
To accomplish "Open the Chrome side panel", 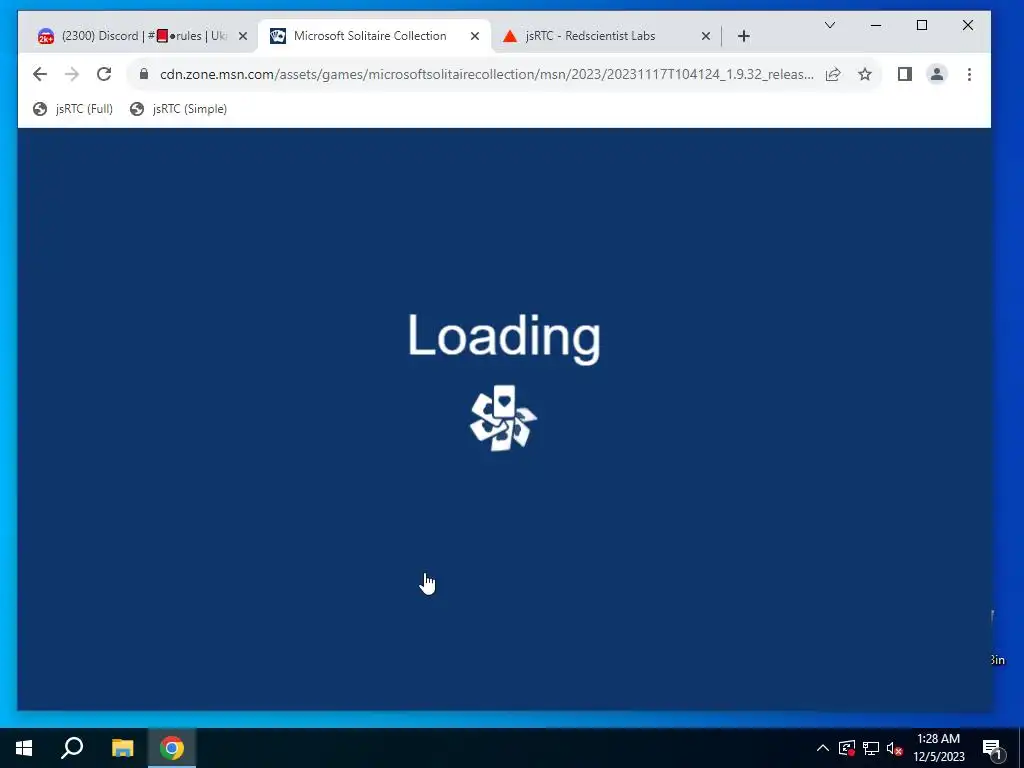I will 904,74.
